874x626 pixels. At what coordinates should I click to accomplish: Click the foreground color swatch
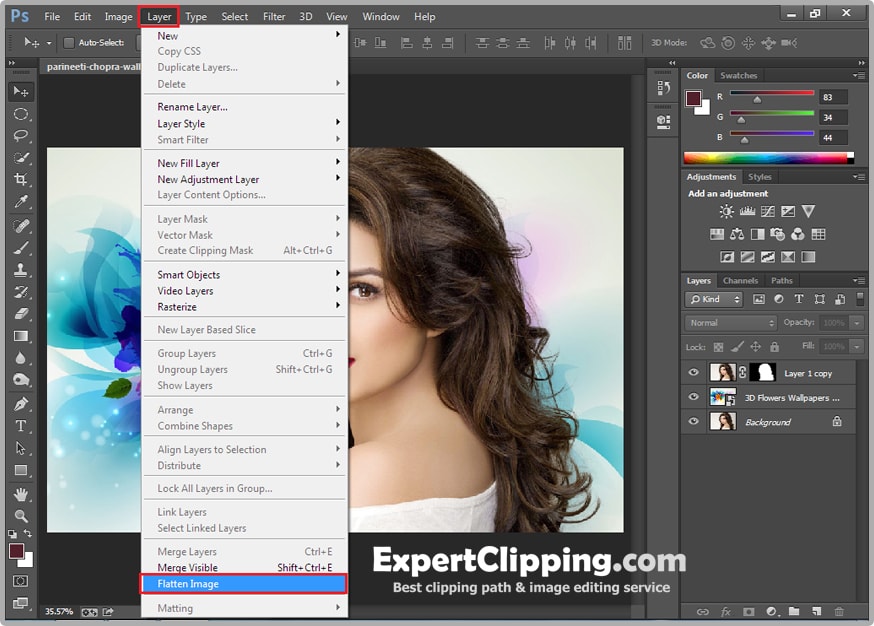(18, 549)
